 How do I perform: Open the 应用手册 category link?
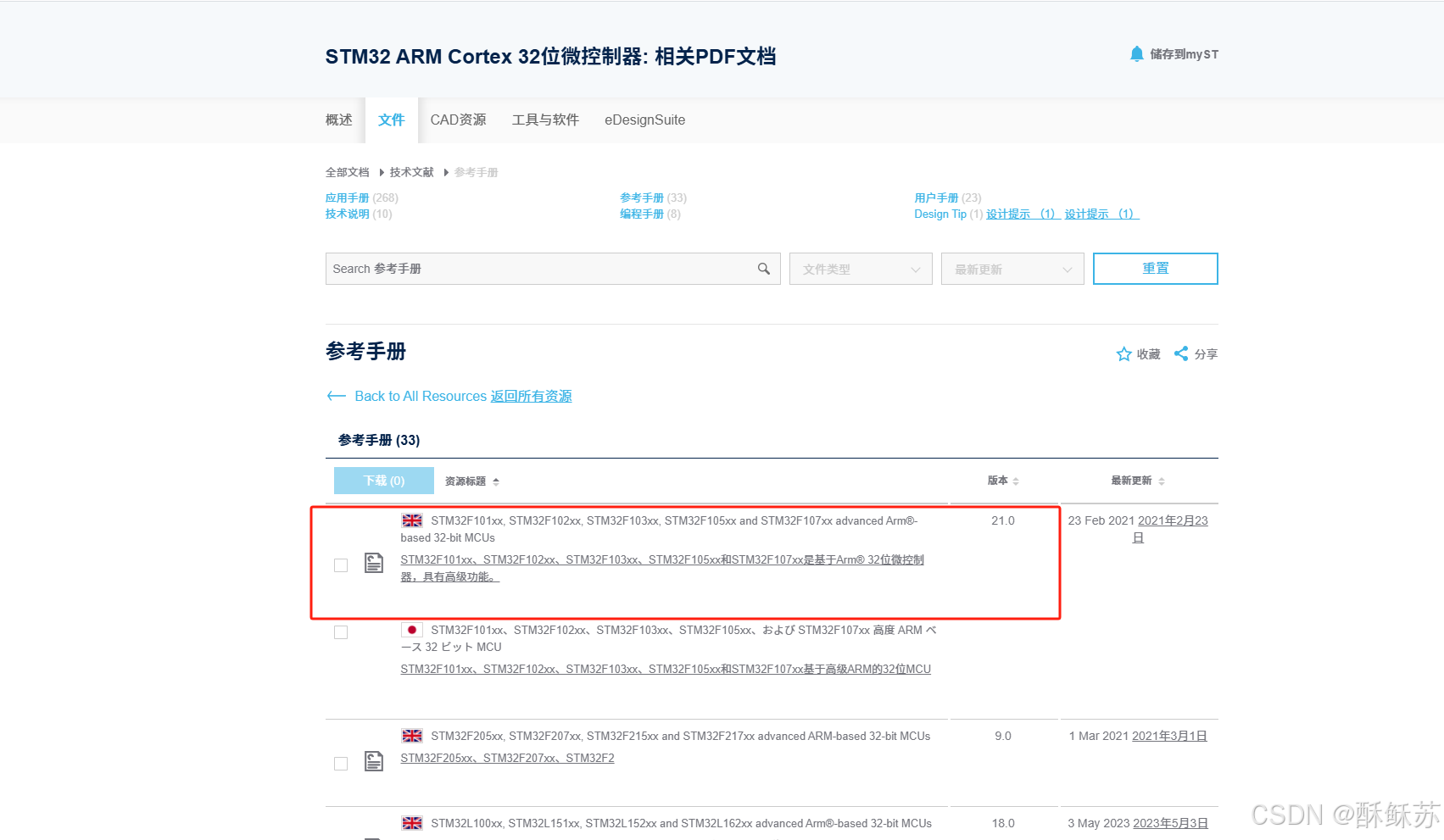click(348, 197)
